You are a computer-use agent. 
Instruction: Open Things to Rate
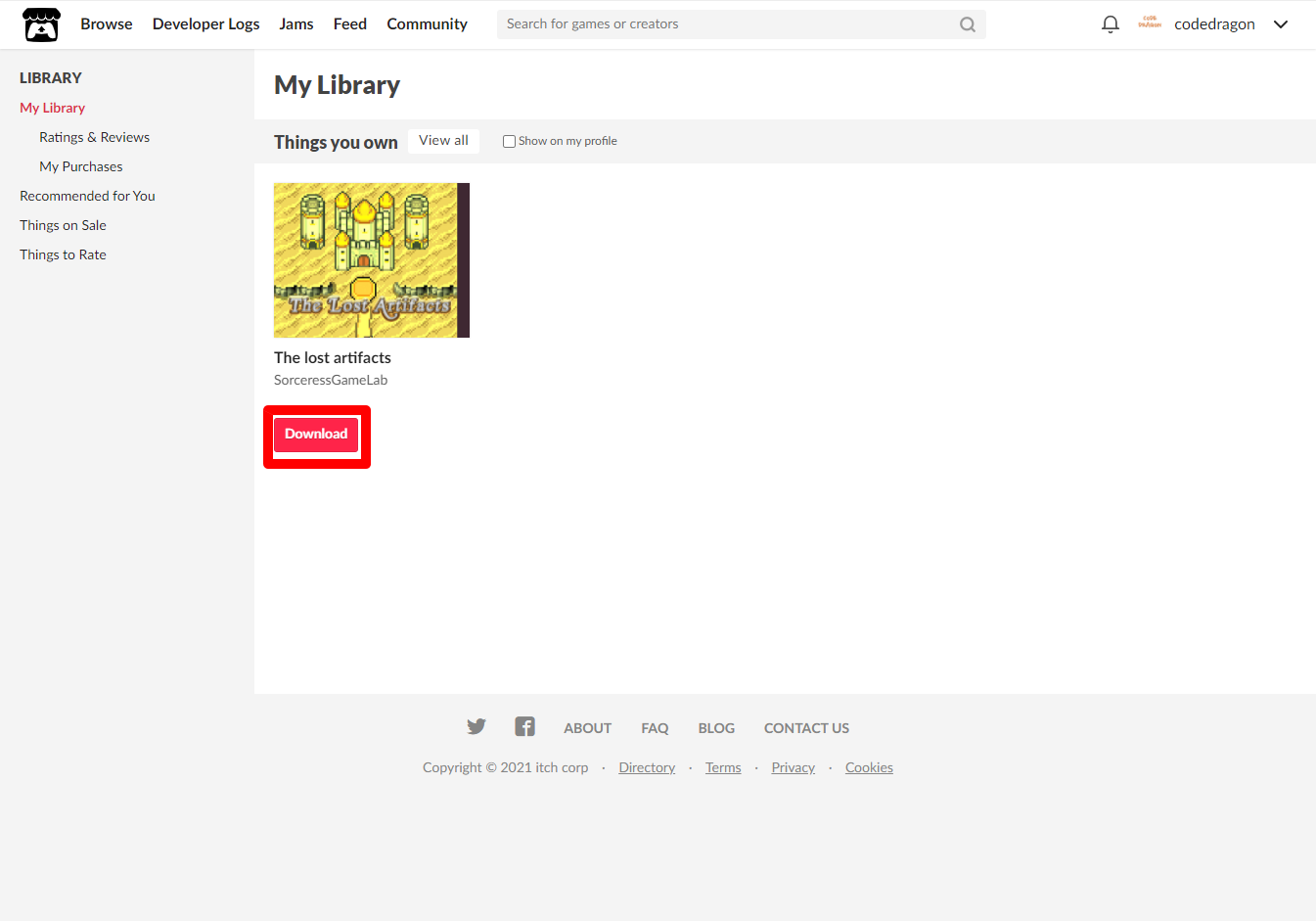pos(64,254)
